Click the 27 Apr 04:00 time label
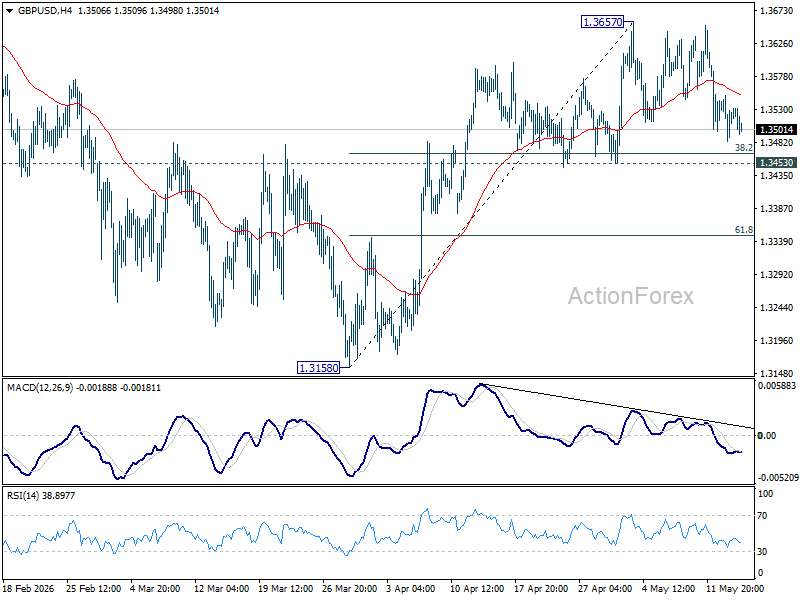The height and width of the screenshot is (600, 800). 606,588
